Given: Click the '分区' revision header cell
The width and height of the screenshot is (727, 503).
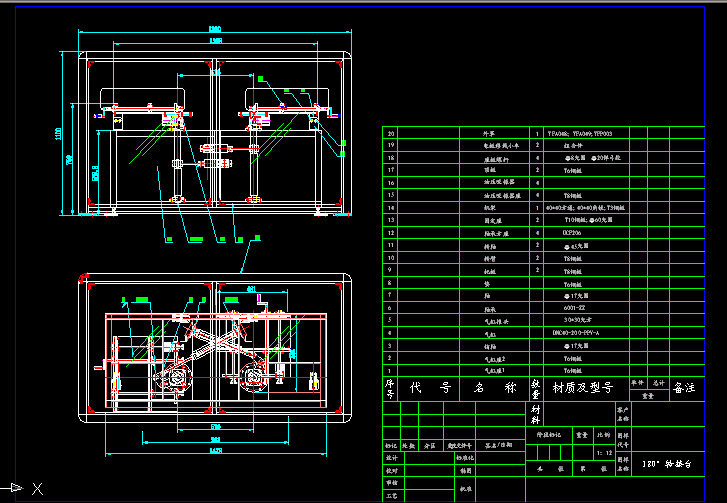Looking at the screenshot, I should point(430,446).
